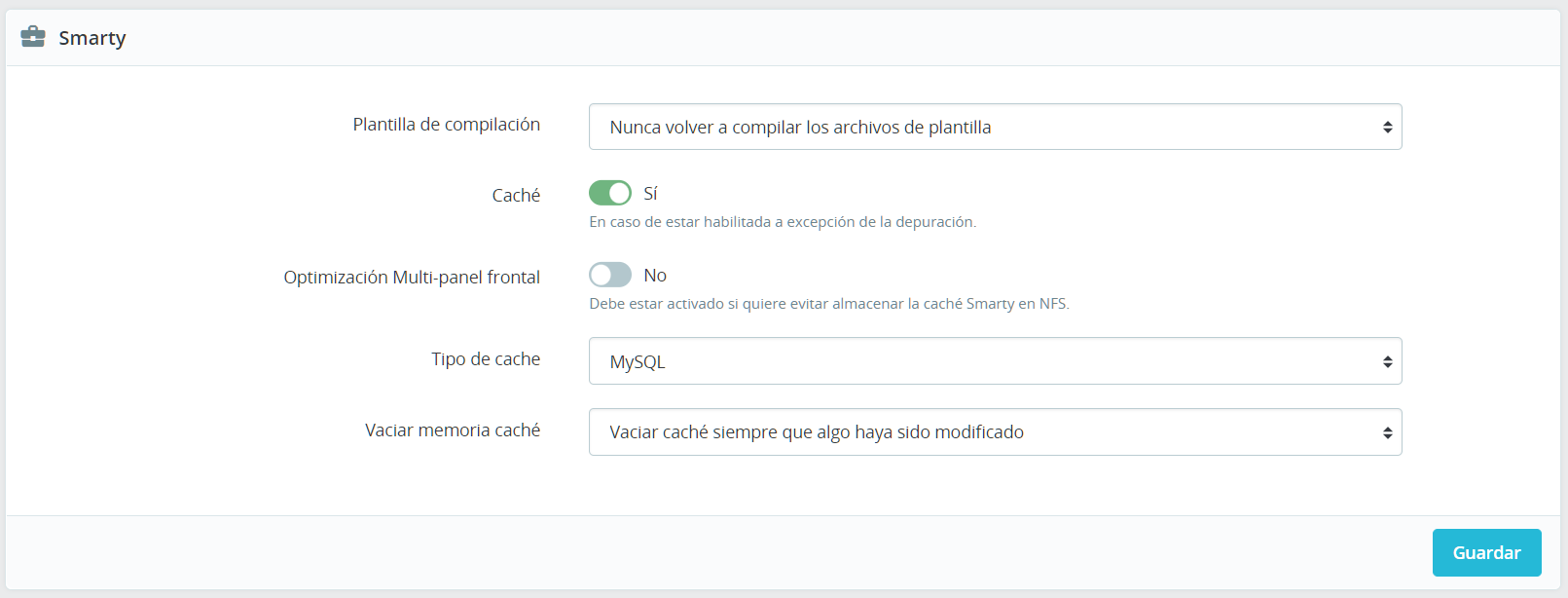Click the "Caché" field label
1568x598 pixels.
pos(516,196)
